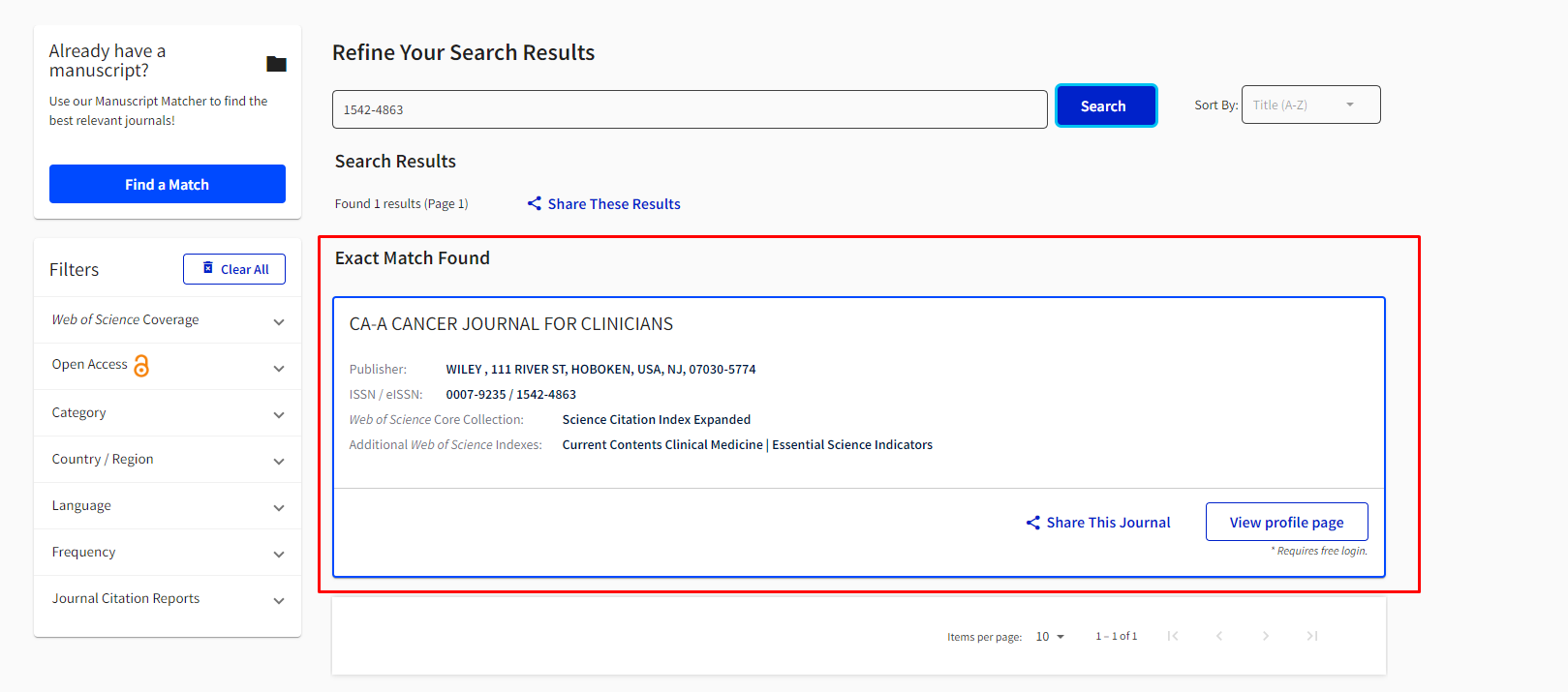
Task: Click the Already have a manuscript? heading
Action: coord(108,60)
